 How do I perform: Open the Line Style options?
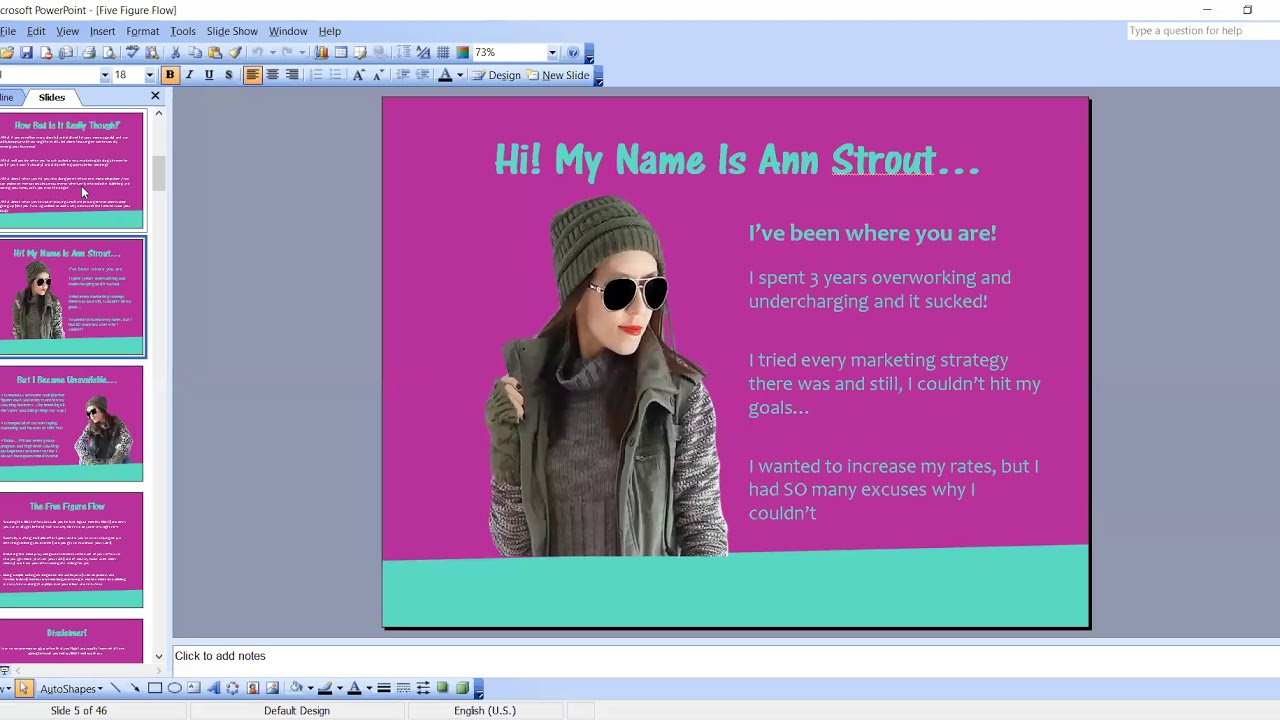[x=384, y=688]
